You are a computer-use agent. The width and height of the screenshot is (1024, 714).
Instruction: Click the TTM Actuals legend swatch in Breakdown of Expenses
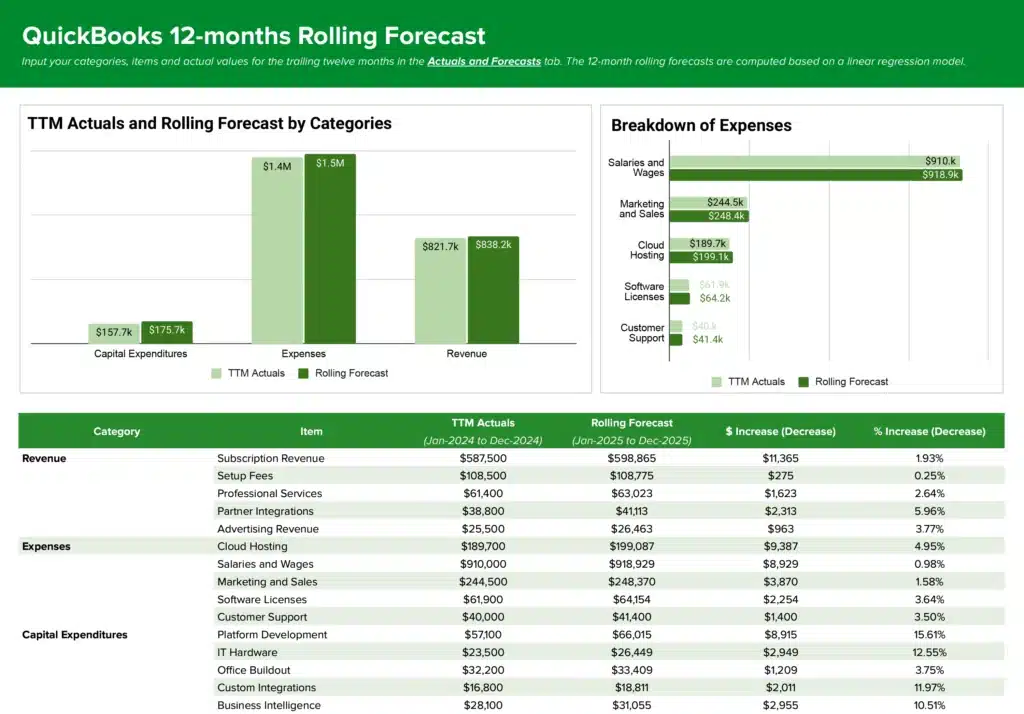716,382
